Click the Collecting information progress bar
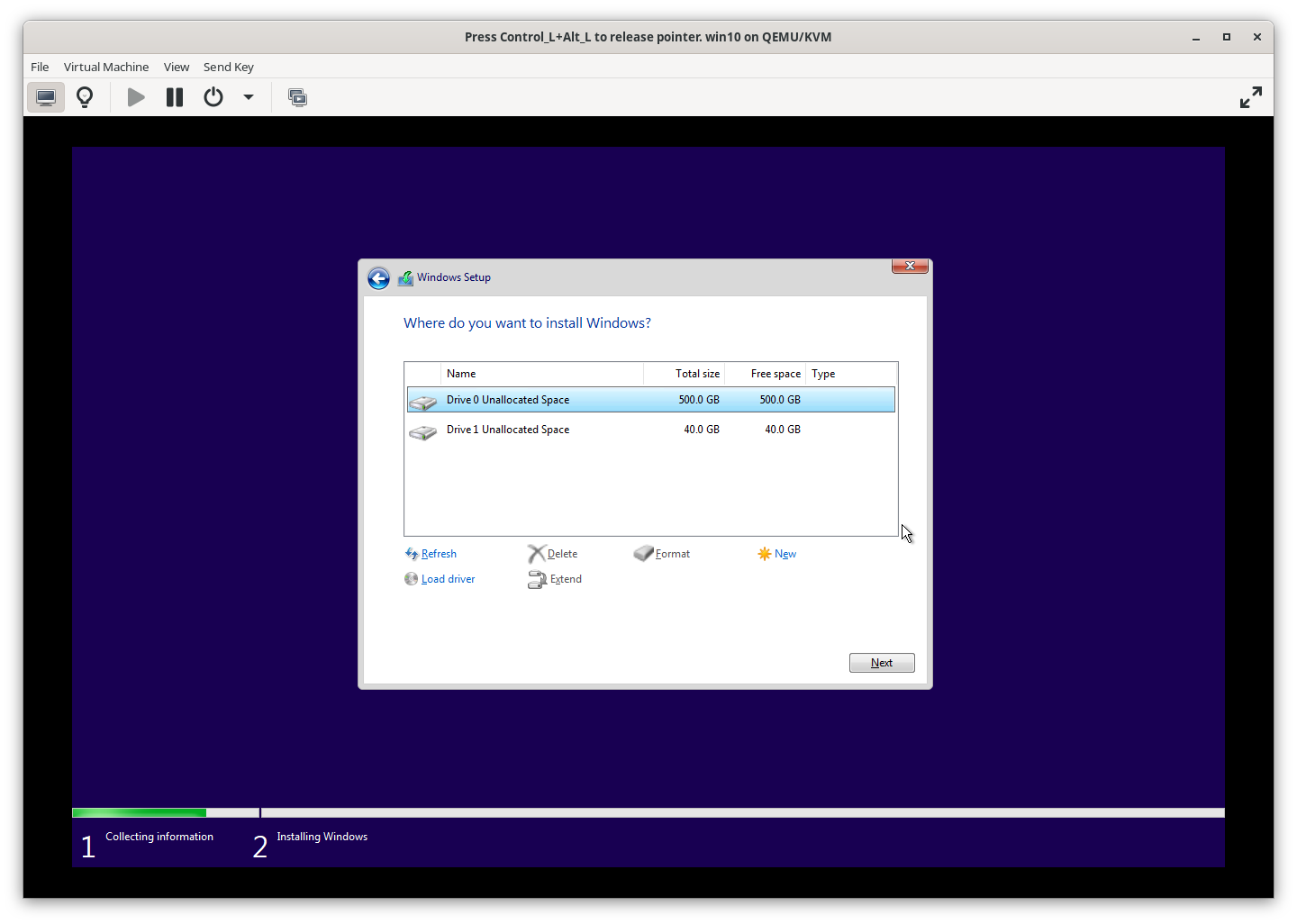This screenshot has width=1297, height=924. click(x=166, y=813)
